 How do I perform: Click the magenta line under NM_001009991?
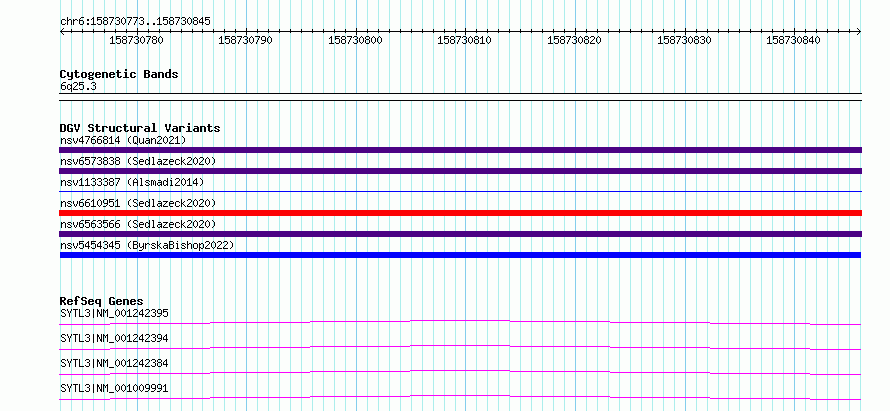[460, 397]
